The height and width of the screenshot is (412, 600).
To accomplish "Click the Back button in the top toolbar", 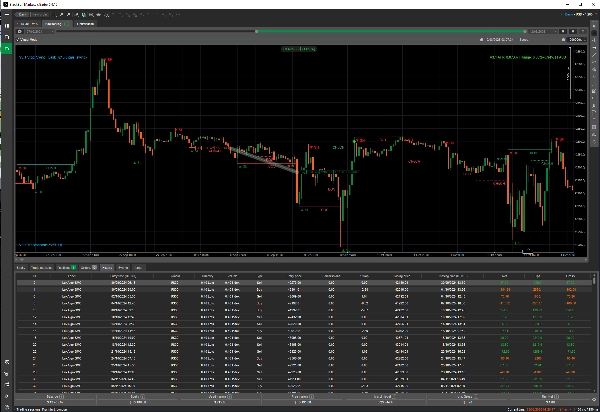I will [x=22, y=15].
